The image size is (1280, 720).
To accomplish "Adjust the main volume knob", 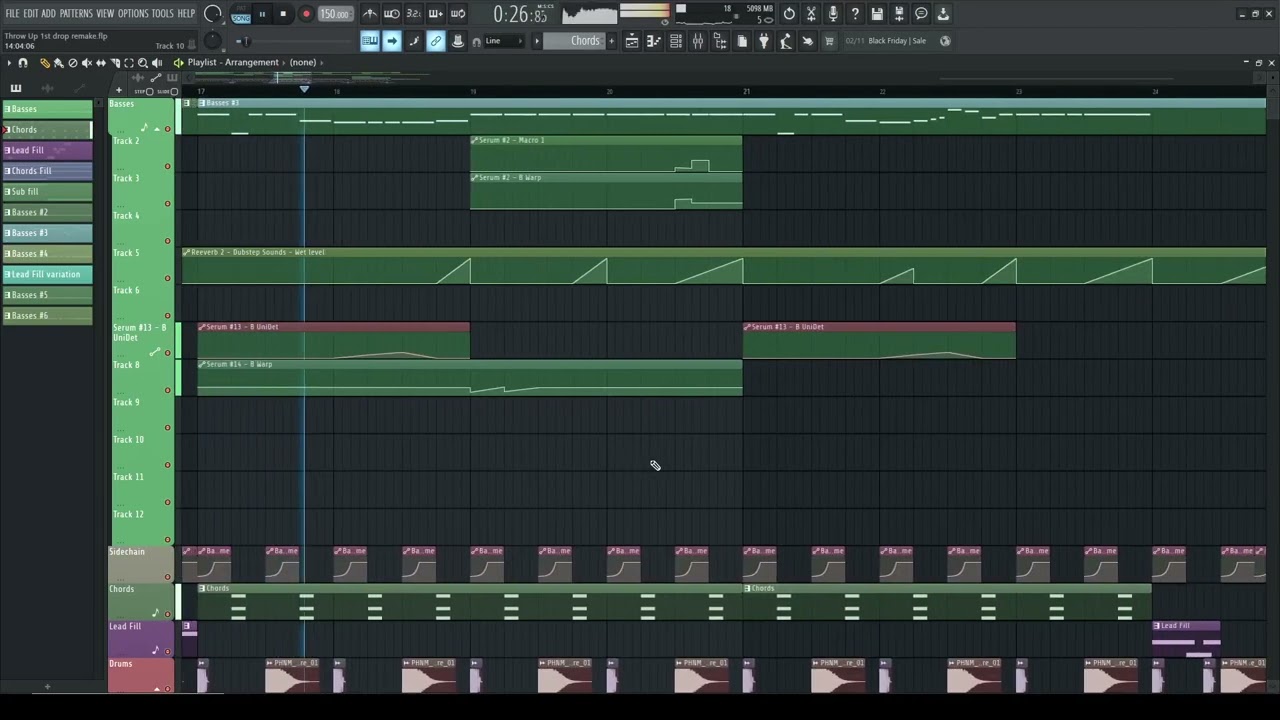I will coord(212,14).
